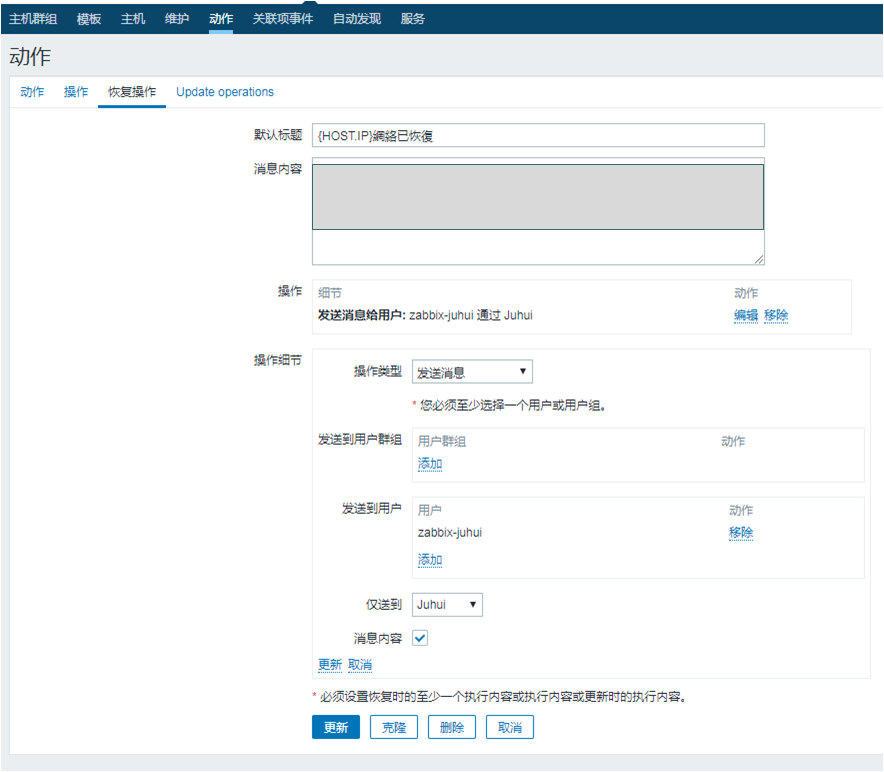Remove user zabbix-juhui via 移除 link
The image size is (884, 772).
(x=741, y=532)
